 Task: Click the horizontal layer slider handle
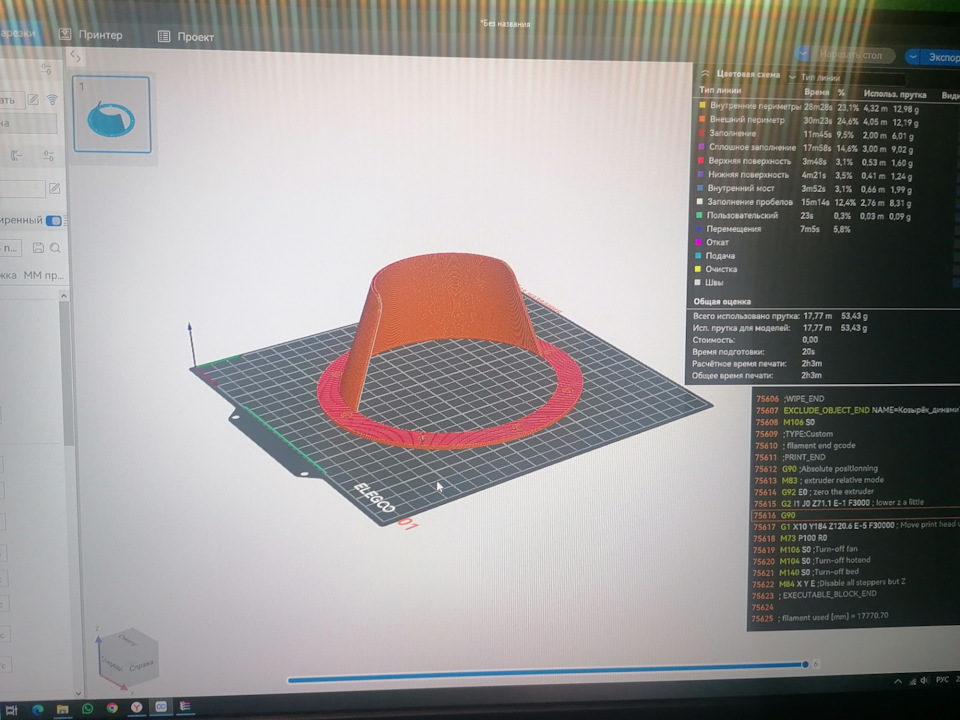(x=804, y=665)
